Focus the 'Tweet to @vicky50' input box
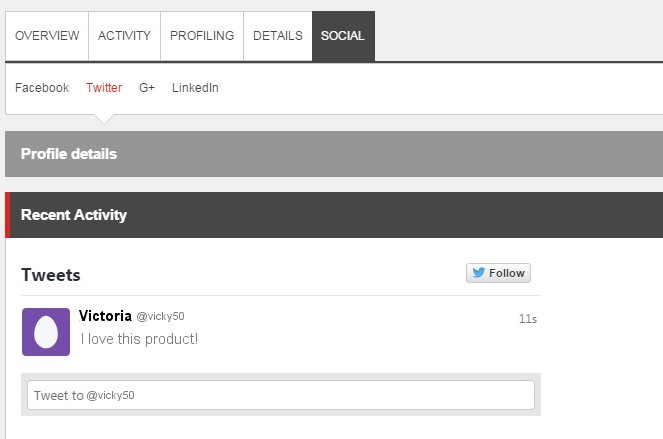The width and height of the screenshot is (663, 439). (281, 395)
